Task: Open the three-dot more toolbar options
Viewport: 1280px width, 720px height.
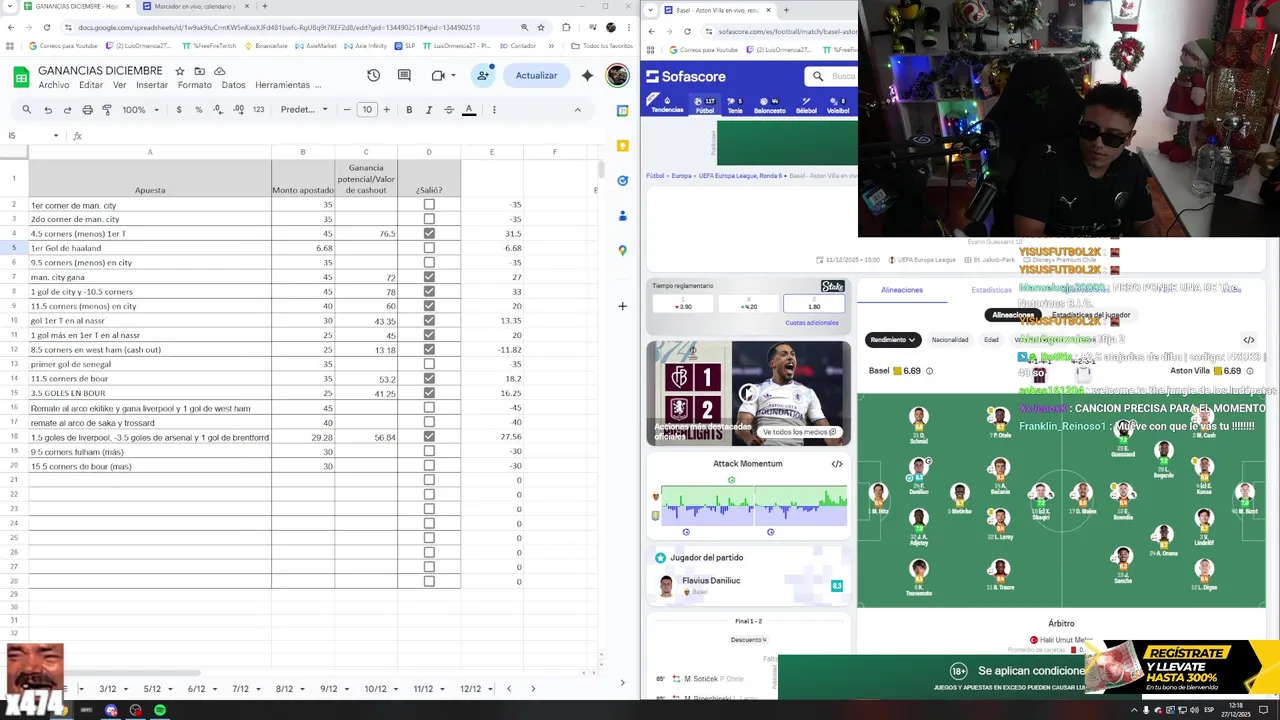Action: point(494,110)
